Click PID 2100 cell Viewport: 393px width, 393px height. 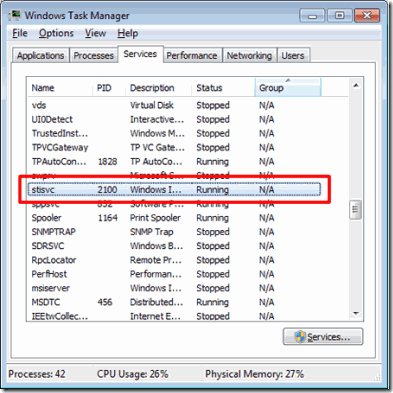[x=107, y=190]
